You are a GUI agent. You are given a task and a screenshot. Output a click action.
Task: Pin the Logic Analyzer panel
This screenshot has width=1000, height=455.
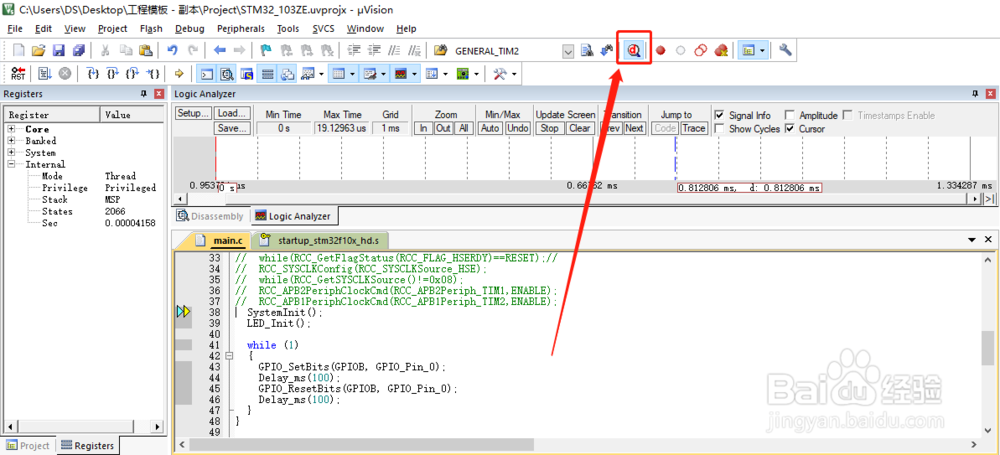coord(976,94)
